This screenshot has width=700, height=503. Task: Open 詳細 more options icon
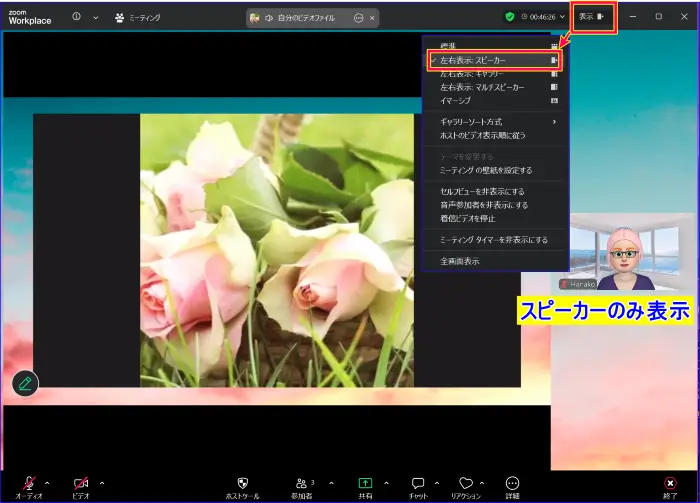click(513, 482)
